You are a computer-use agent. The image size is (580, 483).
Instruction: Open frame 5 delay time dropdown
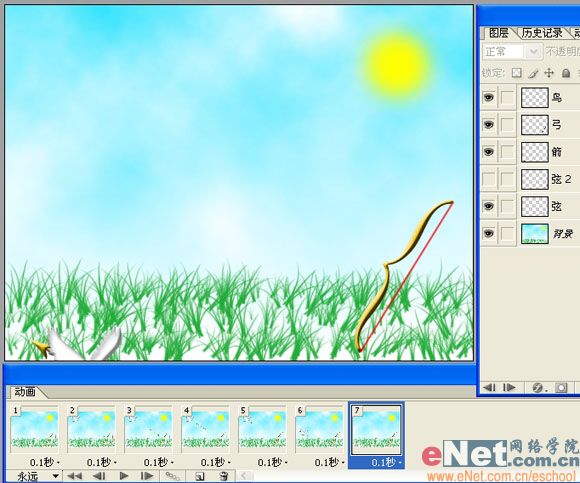[x=273, y=462]
